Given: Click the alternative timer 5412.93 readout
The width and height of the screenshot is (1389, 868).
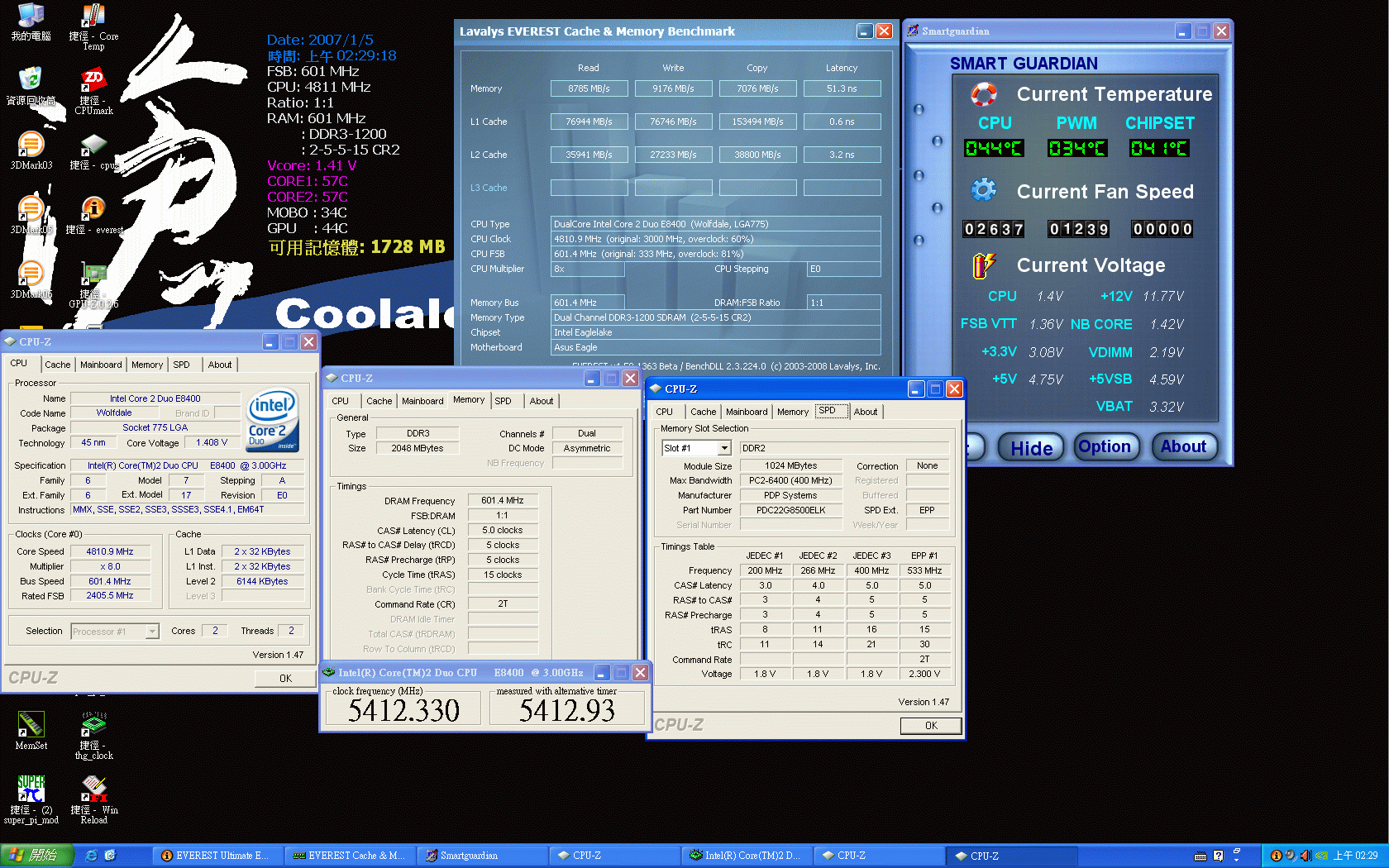Looking at the screenshot, I should click(x=567, y=710).
